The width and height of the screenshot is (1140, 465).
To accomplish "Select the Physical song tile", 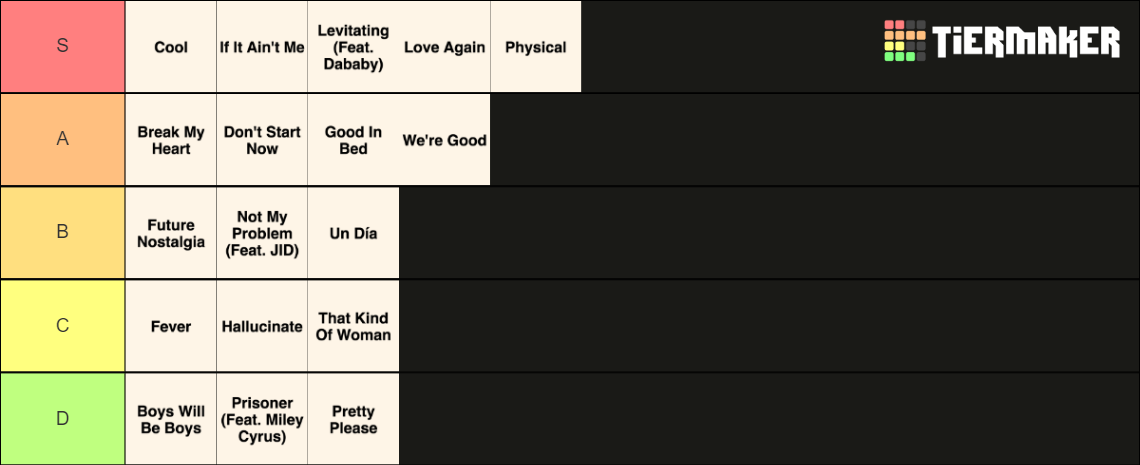I will click(x=536, y=46).
